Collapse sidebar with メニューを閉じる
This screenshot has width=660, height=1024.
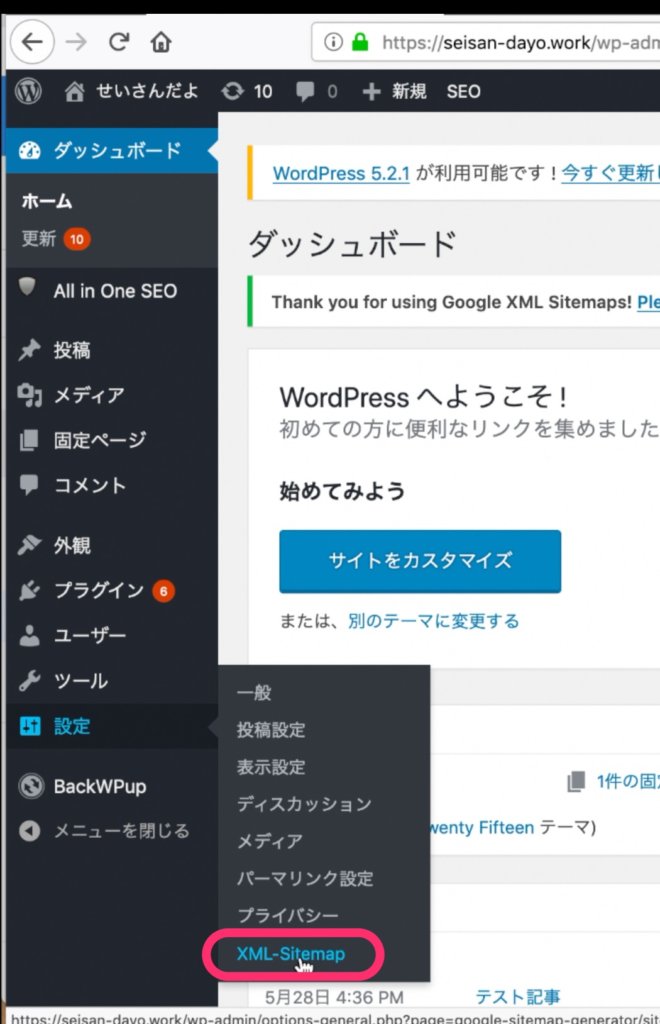tap(120, 830)
